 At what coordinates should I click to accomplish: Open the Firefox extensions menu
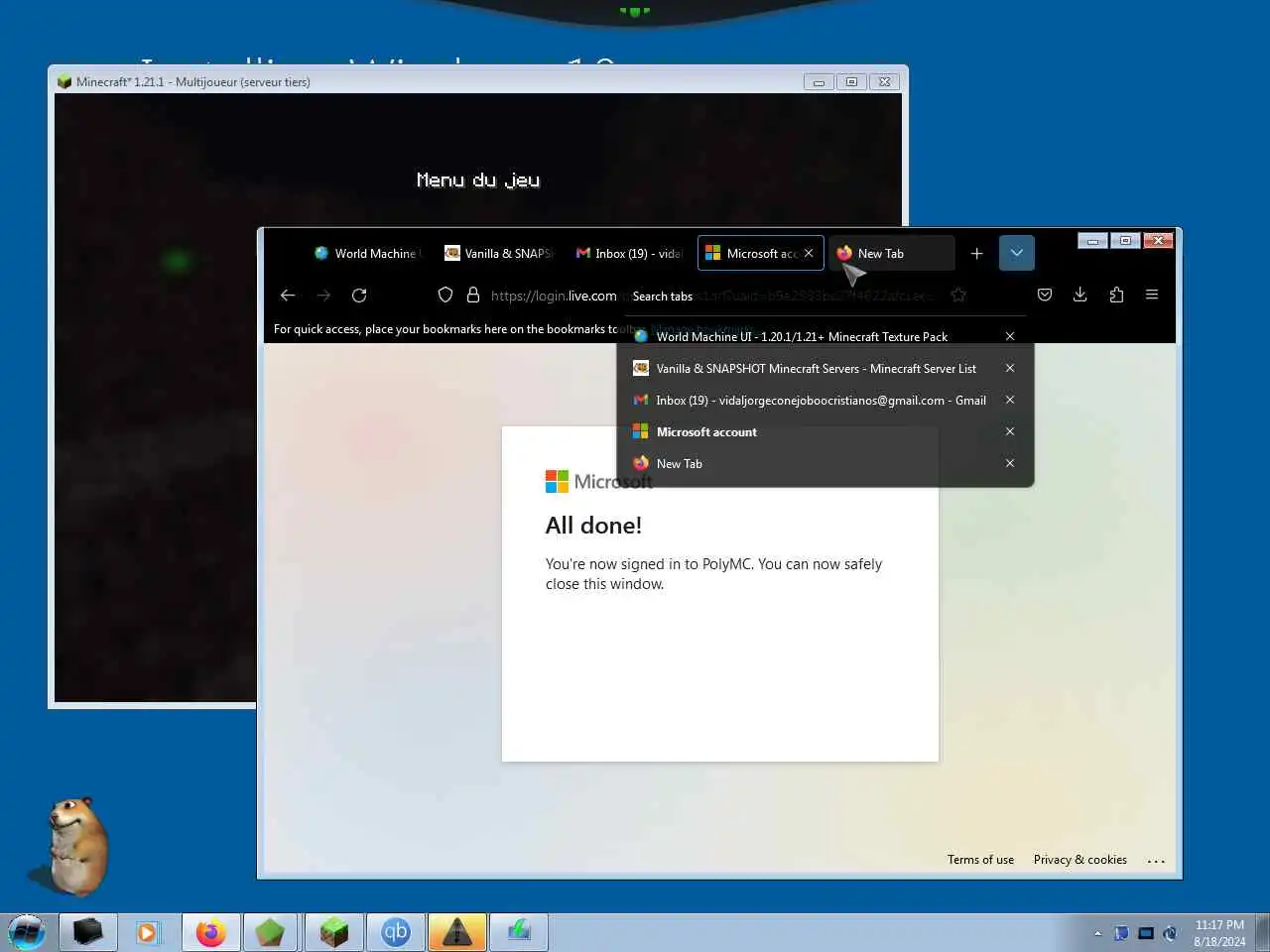click(x=1116, y=295)
